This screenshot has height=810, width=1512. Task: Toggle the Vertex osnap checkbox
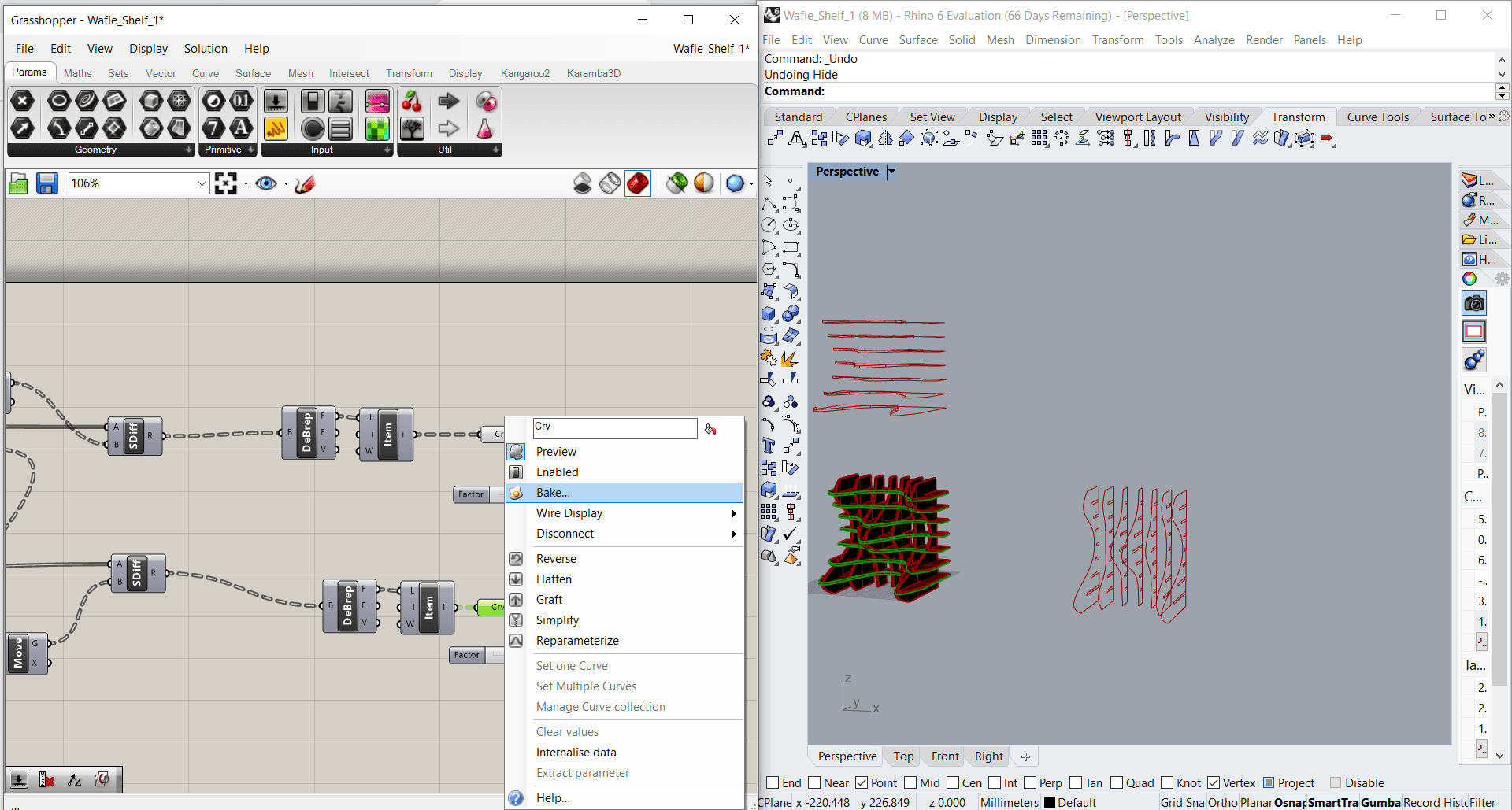tap(1214, 782)
